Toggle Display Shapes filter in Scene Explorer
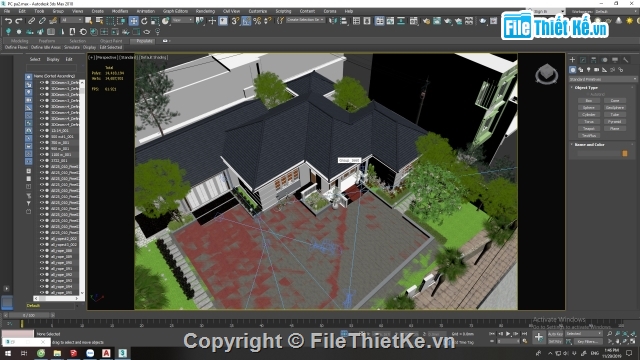The height and width of the screenshot is (360, 640). (29, 84)
